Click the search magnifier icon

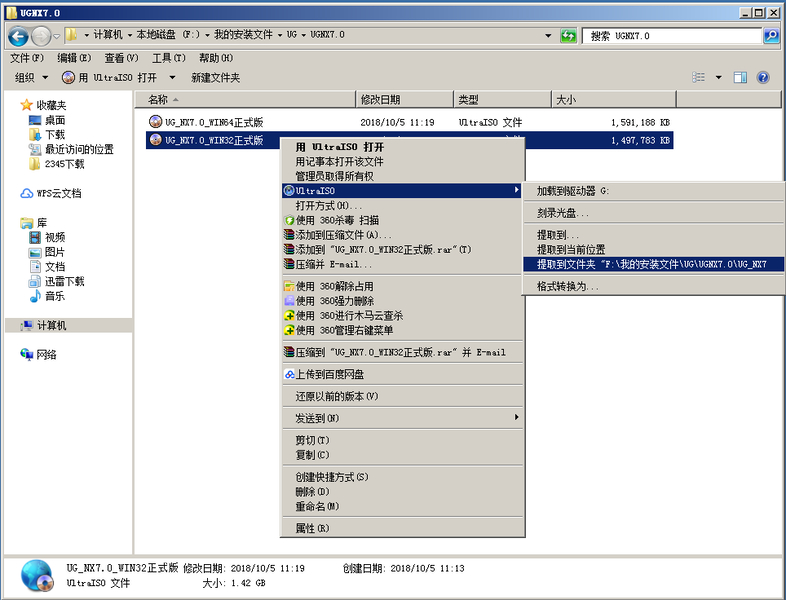(x=771, y=36)
